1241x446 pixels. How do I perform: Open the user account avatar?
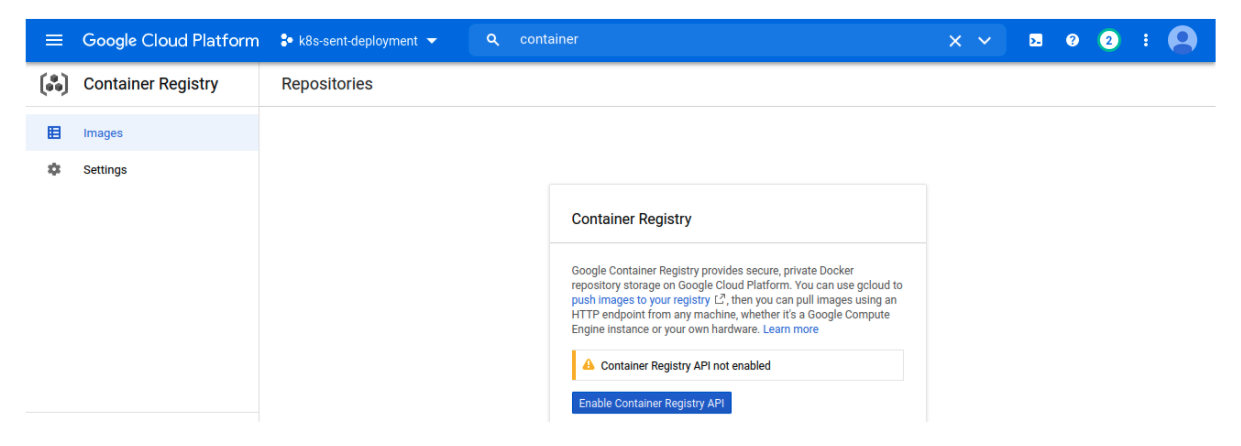pyautogui.click(x=1182, y=40)
